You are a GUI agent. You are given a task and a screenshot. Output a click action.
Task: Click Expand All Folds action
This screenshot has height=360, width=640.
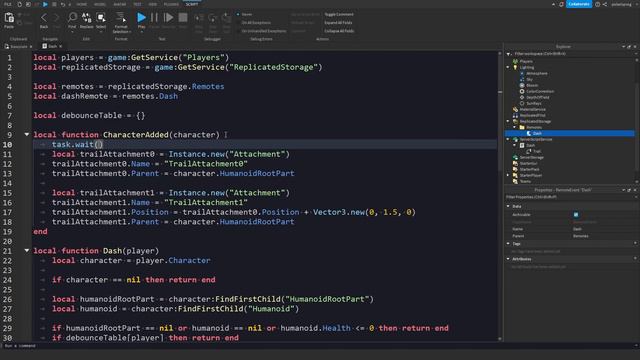338,23
